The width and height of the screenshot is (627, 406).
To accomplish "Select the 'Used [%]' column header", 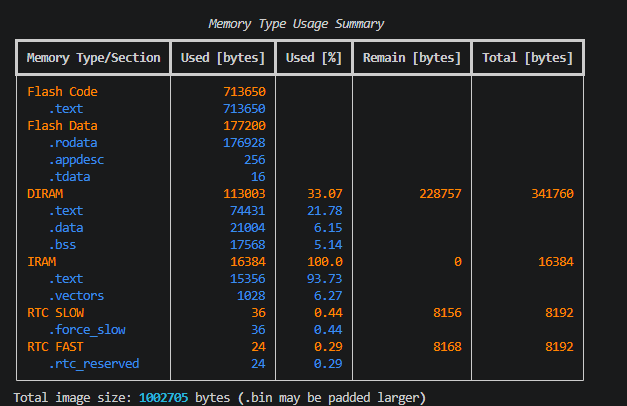I will pyautogui.click(x=314, y=58).
